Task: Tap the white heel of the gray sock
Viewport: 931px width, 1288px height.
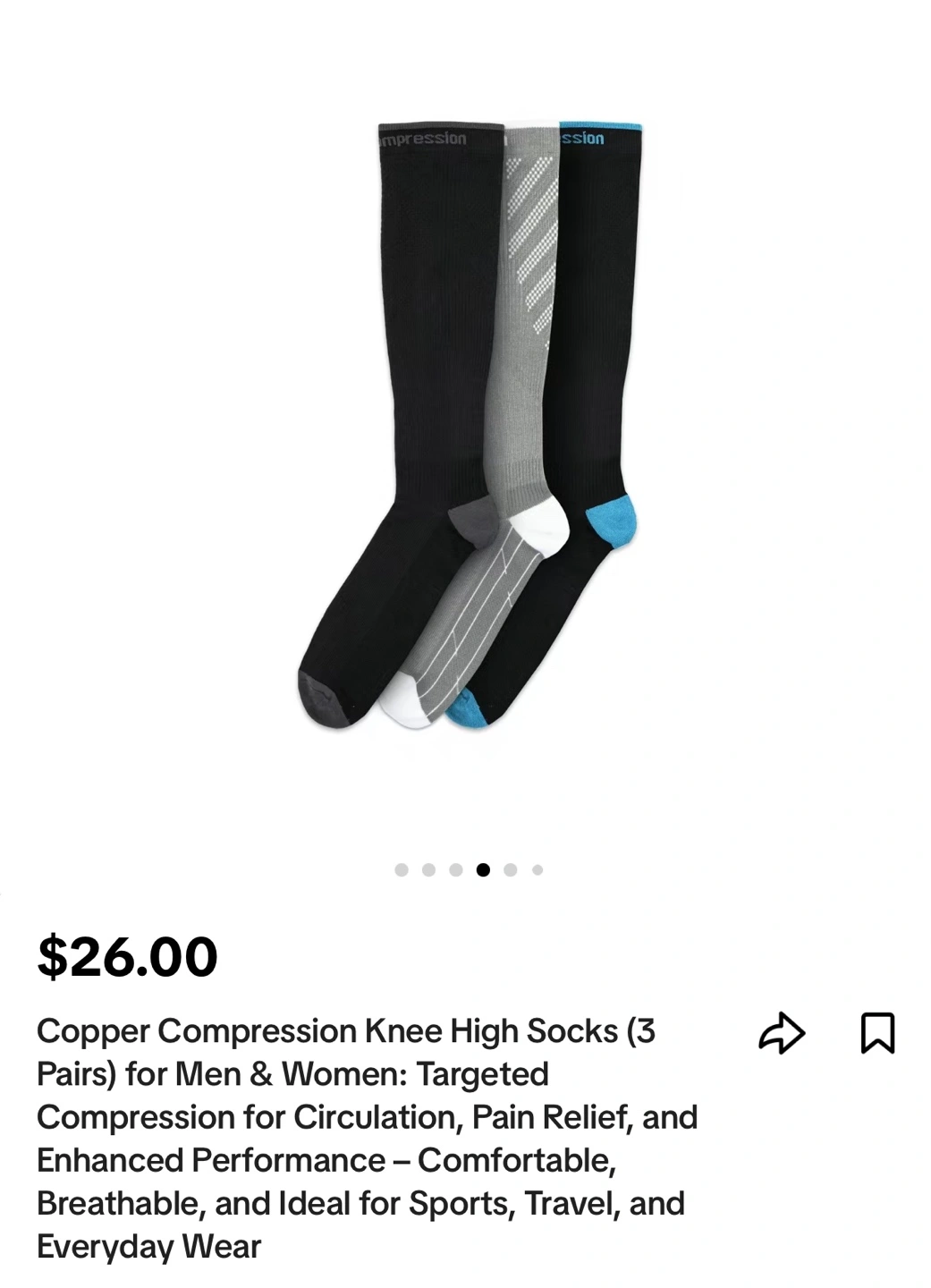Action: (x=542, y=526)
